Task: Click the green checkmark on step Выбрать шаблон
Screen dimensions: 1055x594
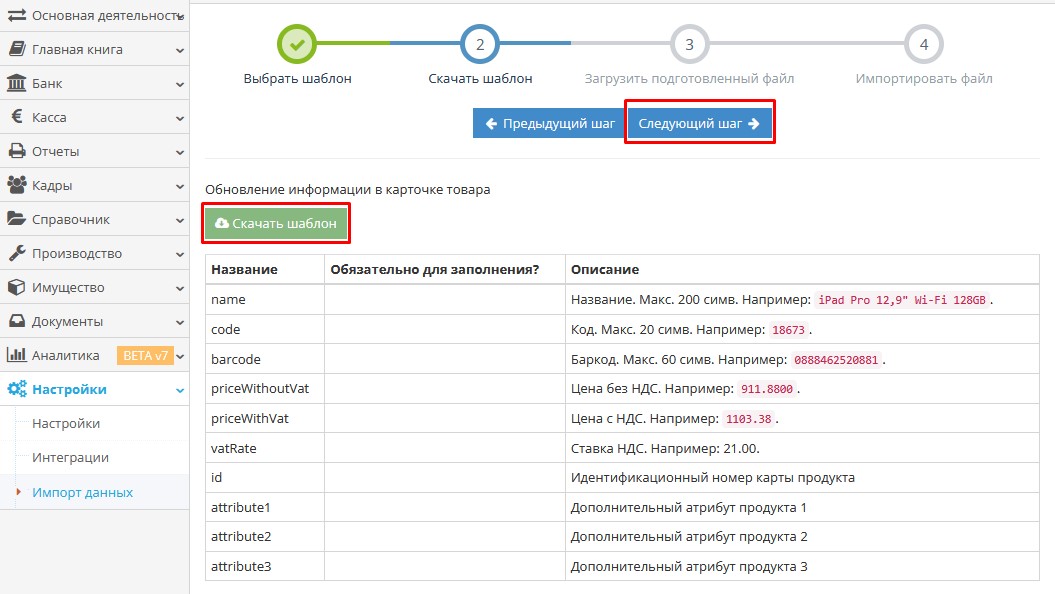Action: coord(299,44)
